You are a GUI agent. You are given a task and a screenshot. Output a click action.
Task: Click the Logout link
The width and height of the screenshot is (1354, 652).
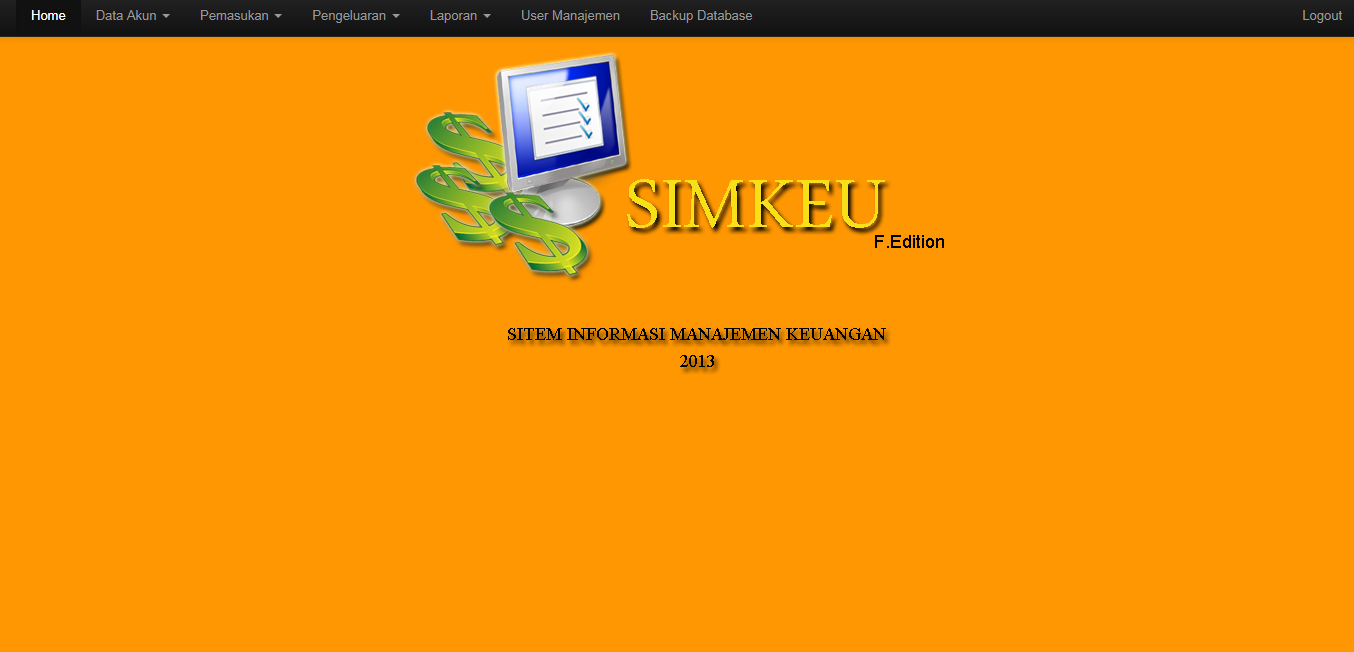[1321, 15]
